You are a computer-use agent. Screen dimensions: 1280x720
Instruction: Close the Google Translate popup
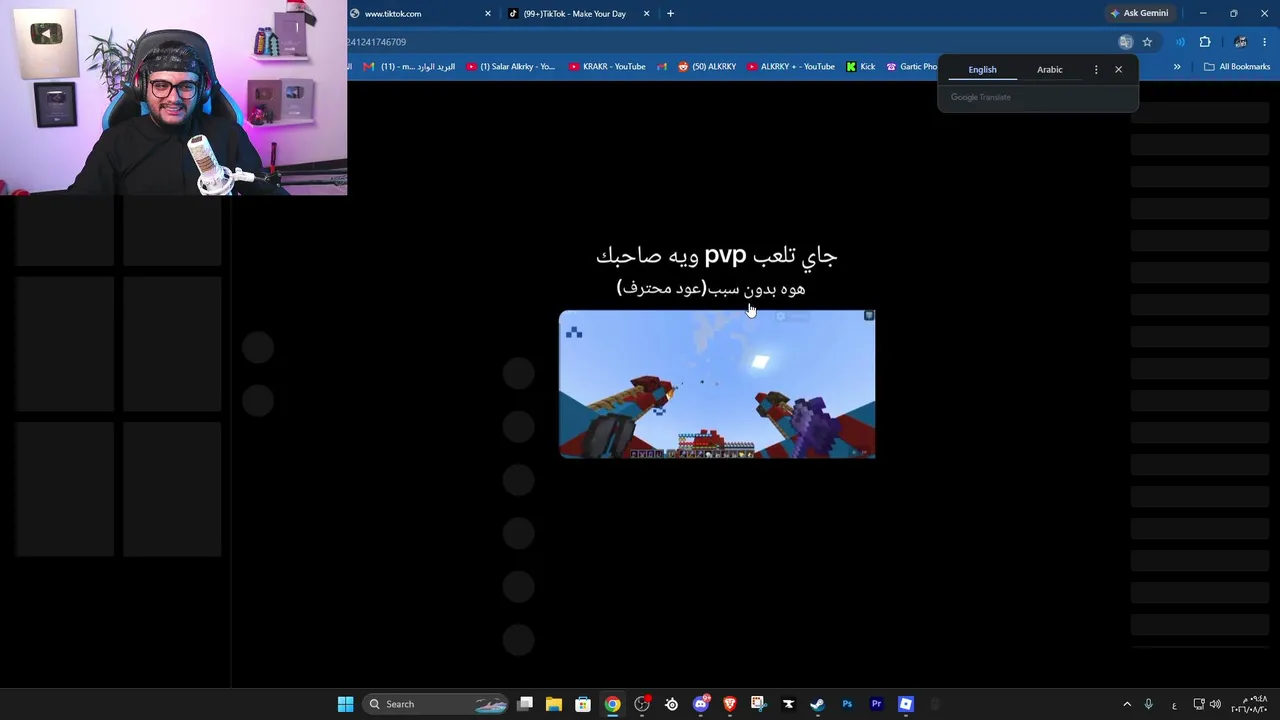point(1118,70)
